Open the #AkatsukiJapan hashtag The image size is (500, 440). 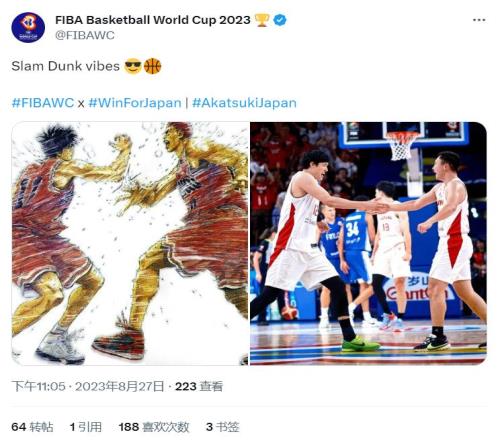tap(244, 103)
